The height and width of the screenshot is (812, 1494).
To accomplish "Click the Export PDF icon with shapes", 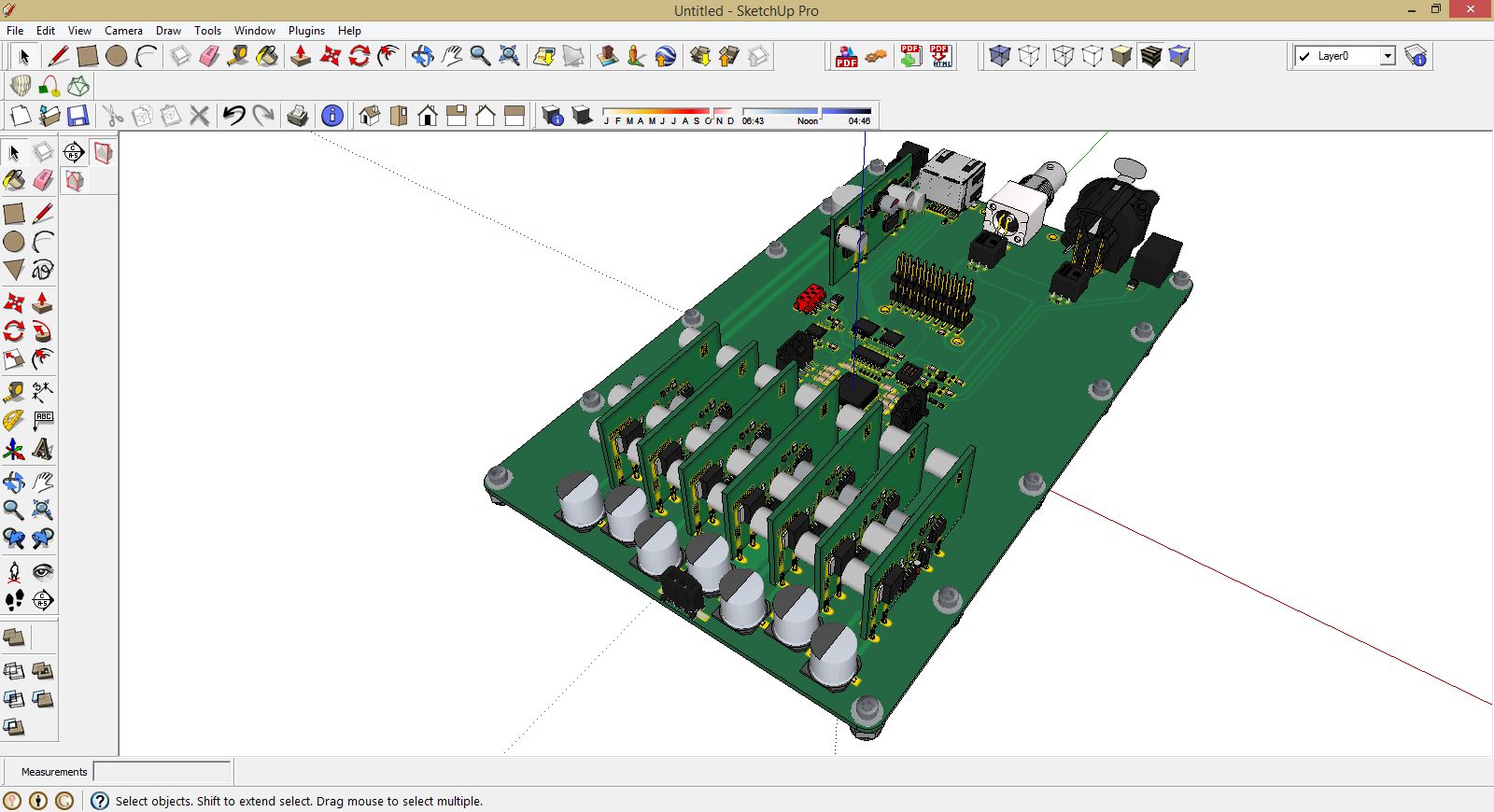I will (x=846, y=56).
